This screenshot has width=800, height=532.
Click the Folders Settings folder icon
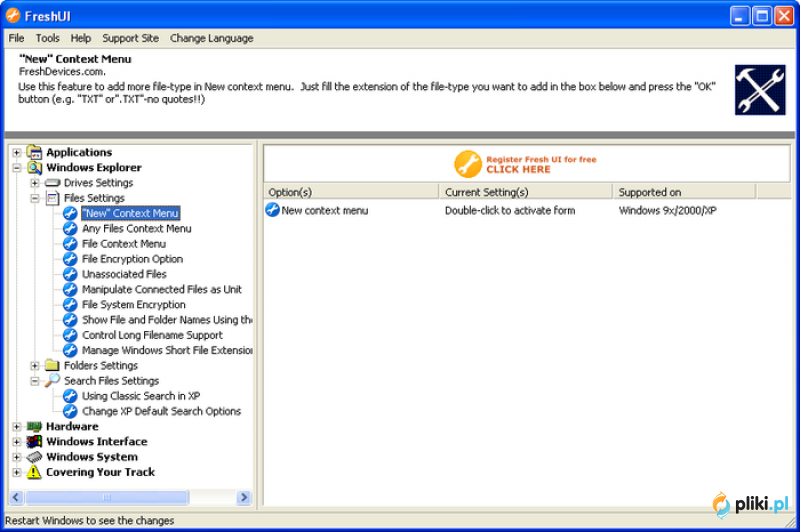tap(52, 365)
